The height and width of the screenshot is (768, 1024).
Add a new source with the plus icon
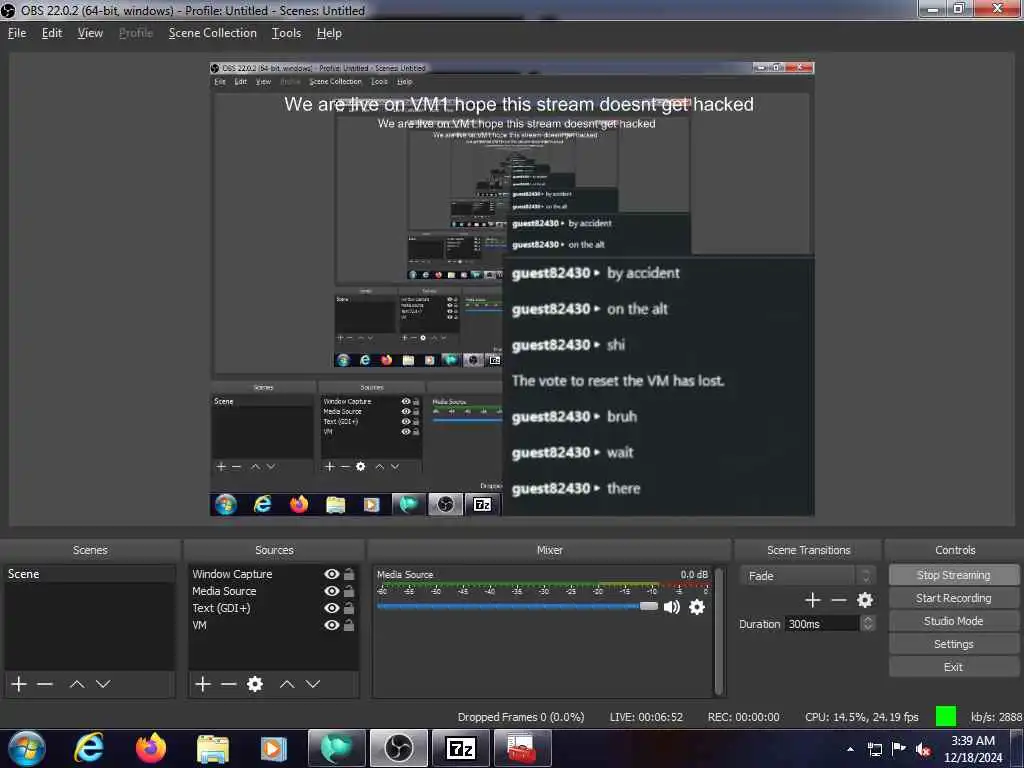pyautogui.click(x=203, y=684)
